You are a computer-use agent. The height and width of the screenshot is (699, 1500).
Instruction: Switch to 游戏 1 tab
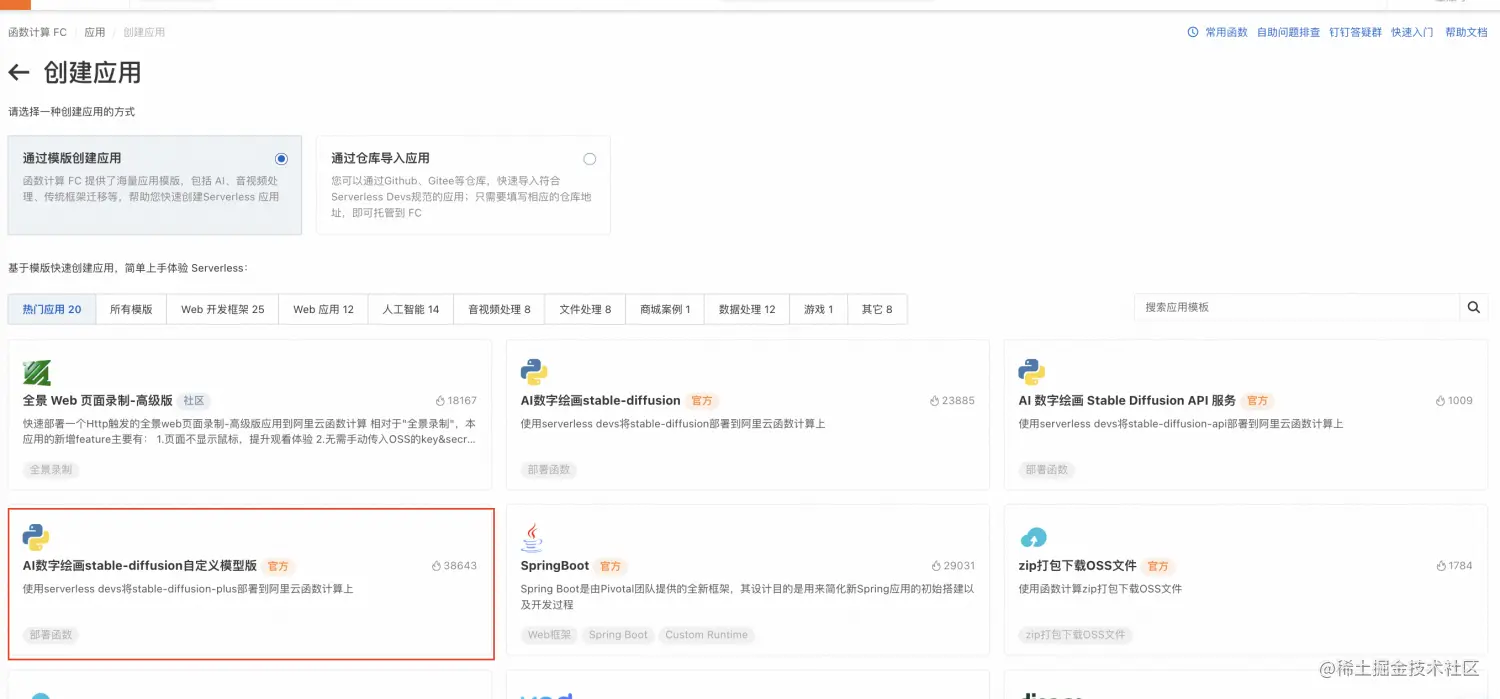(819, 309)
